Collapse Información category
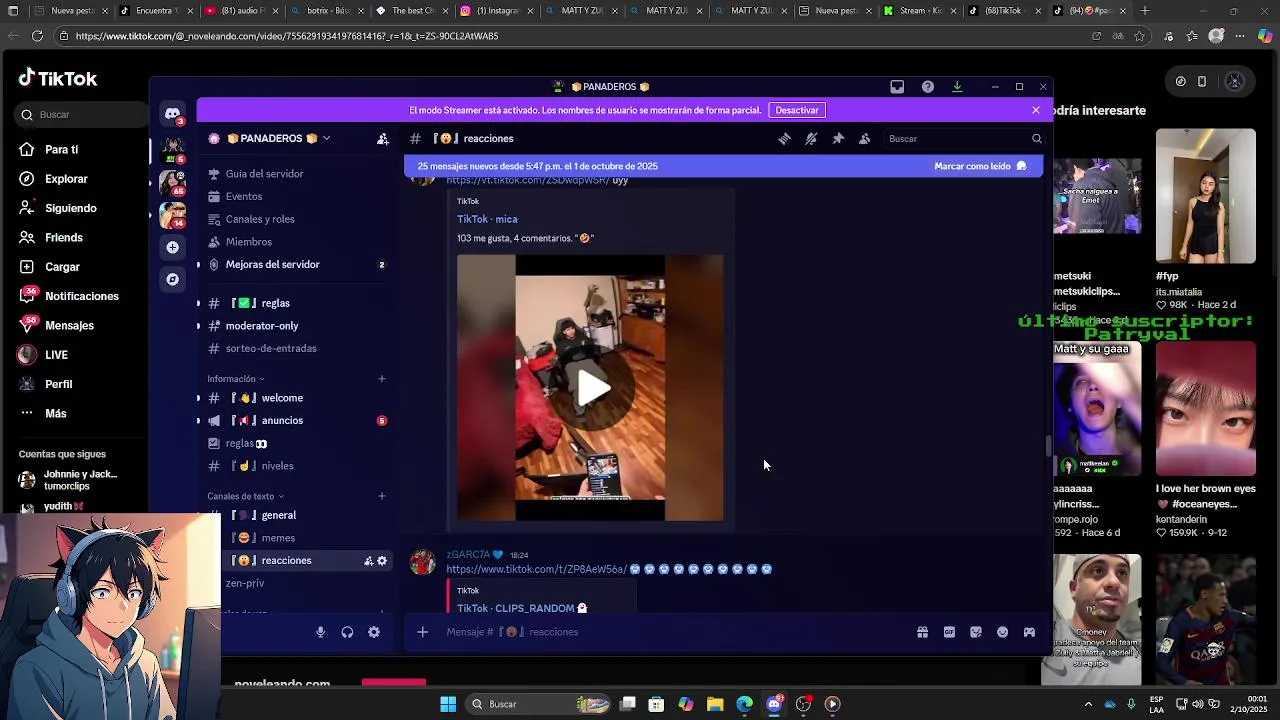 coord(236,379)
